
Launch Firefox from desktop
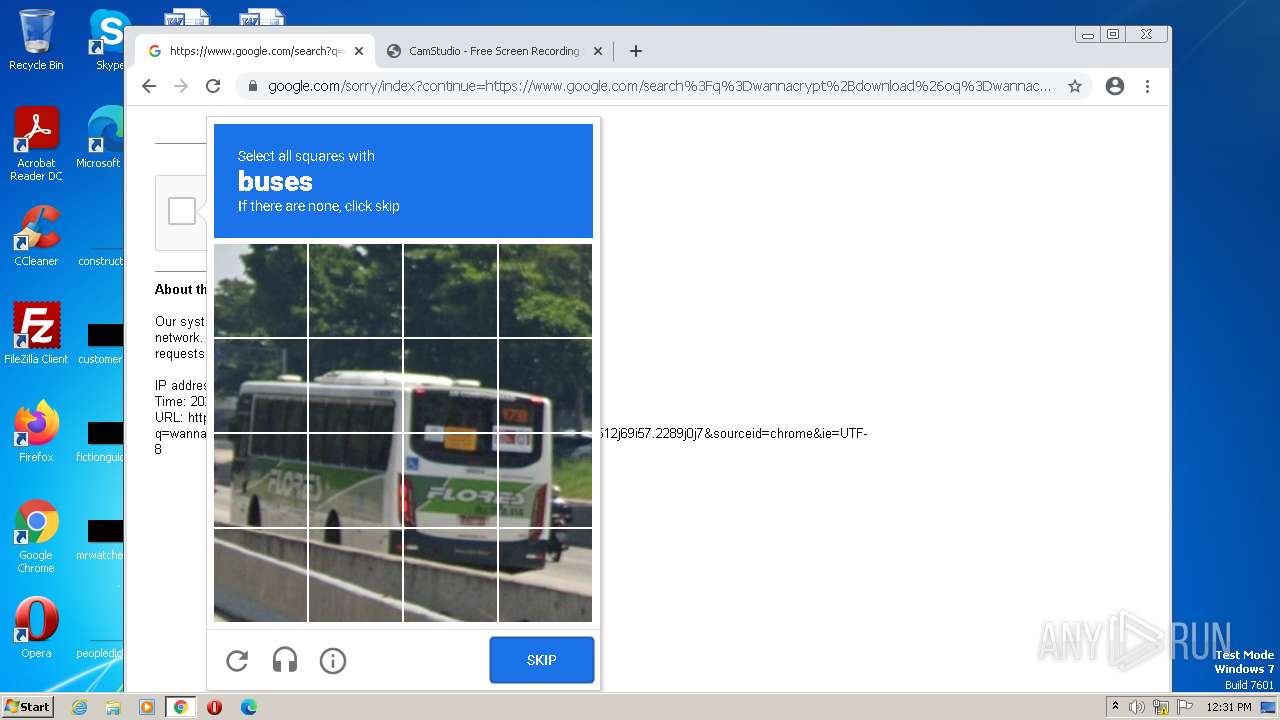pos(36,432)
